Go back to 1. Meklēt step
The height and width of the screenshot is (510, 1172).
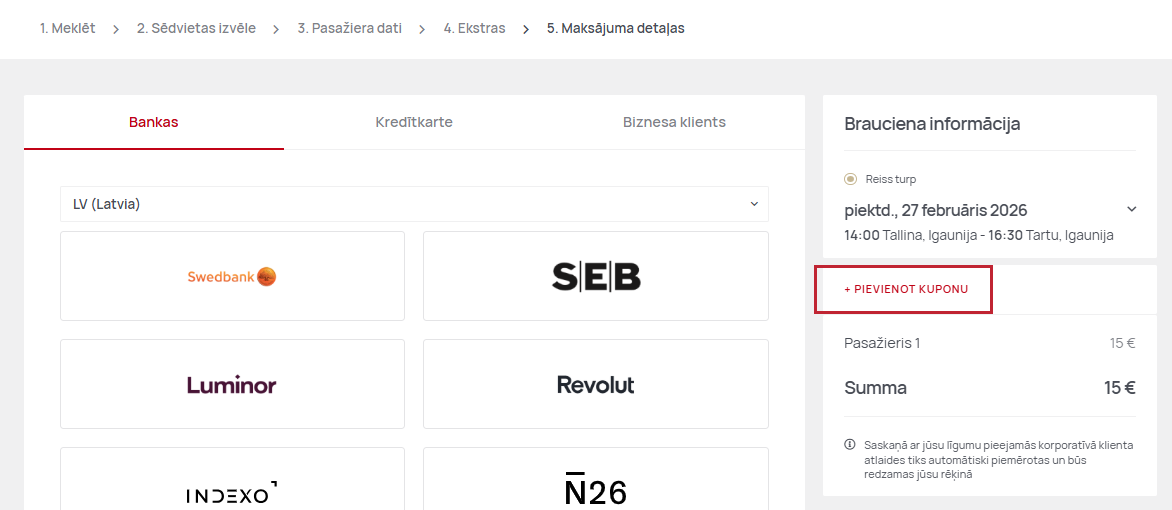click(x=67, y=29)
